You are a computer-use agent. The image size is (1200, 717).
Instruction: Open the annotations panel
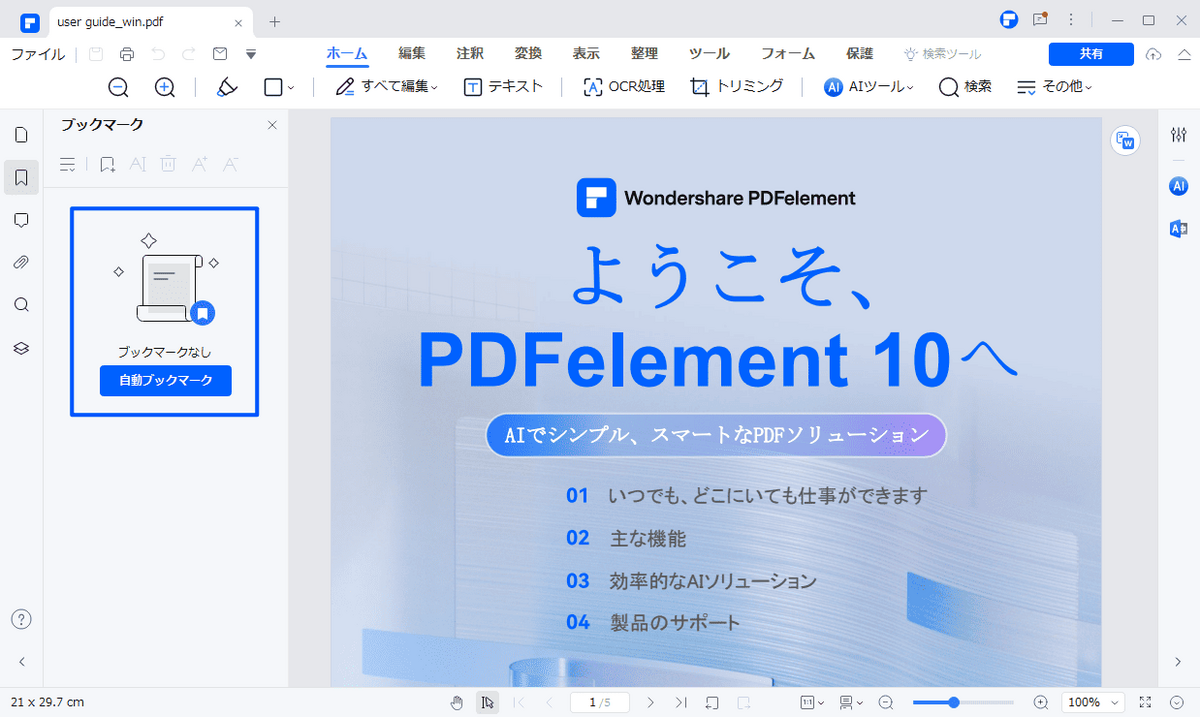click(x=21, y=220)
